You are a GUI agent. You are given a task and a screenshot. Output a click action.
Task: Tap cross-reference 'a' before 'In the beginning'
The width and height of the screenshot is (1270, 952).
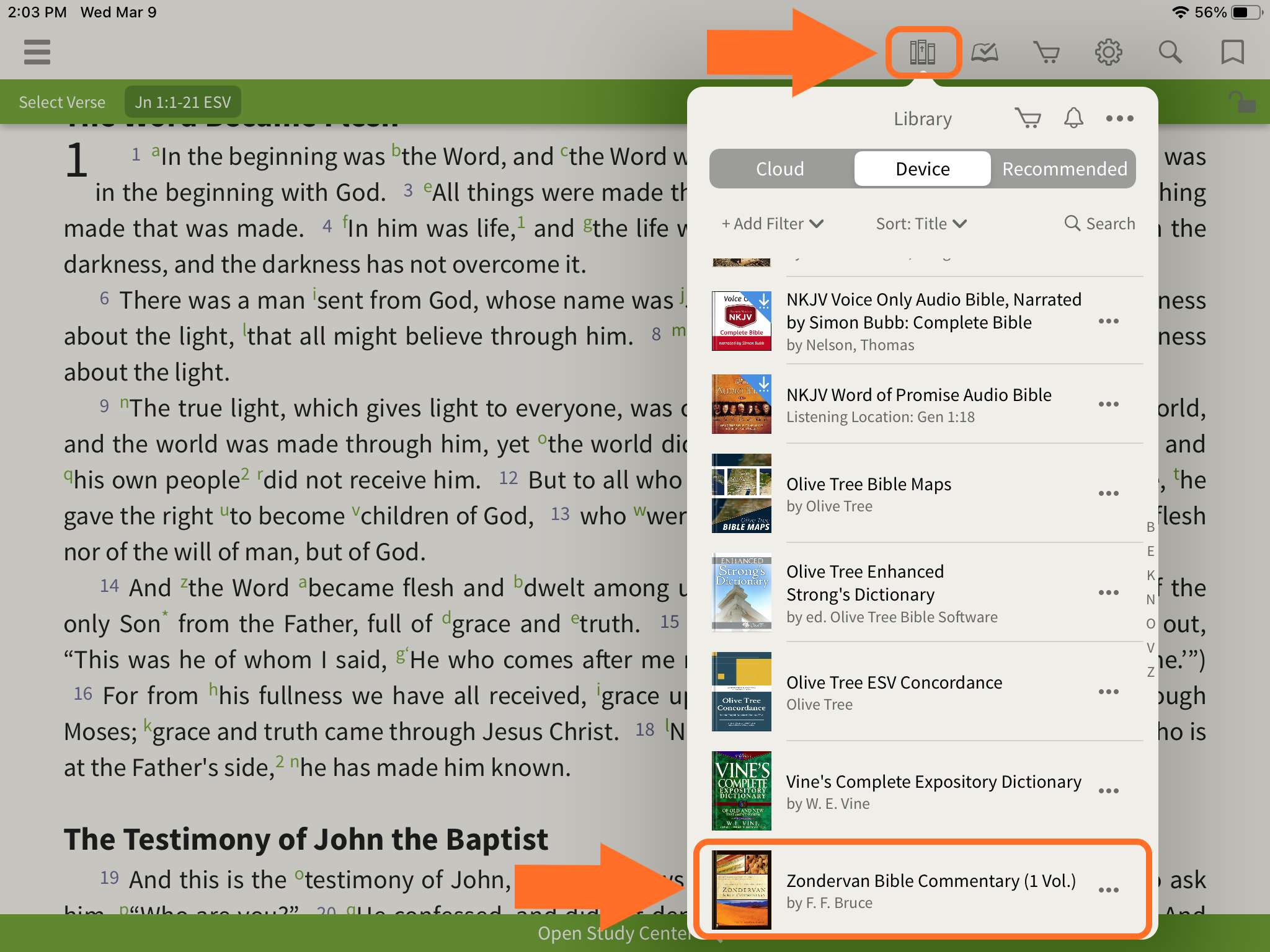156,151
